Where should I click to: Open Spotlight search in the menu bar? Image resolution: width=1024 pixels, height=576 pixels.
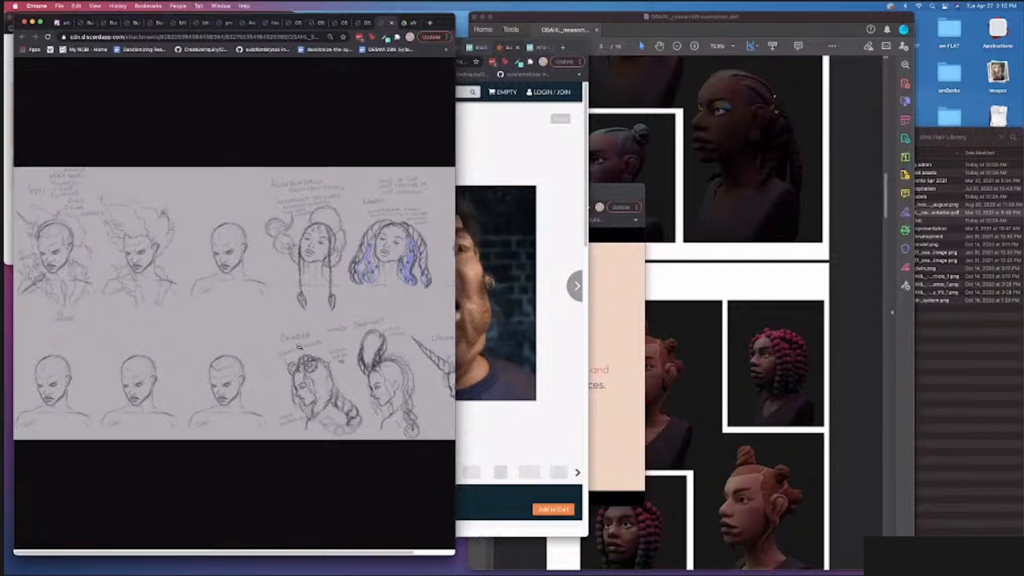point(932,6)
